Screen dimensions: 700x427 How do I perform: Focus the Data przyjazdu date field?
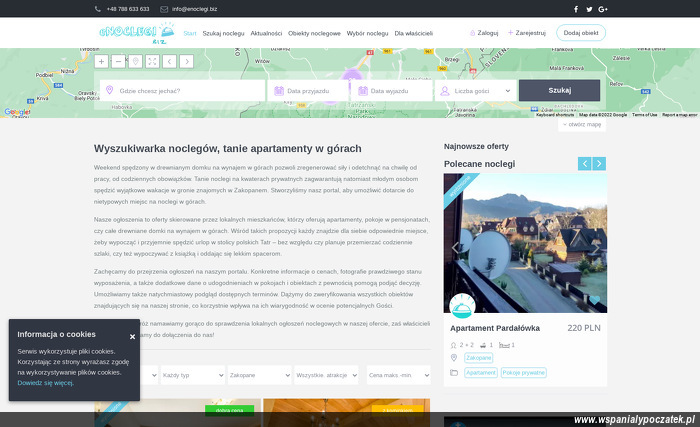308,91
